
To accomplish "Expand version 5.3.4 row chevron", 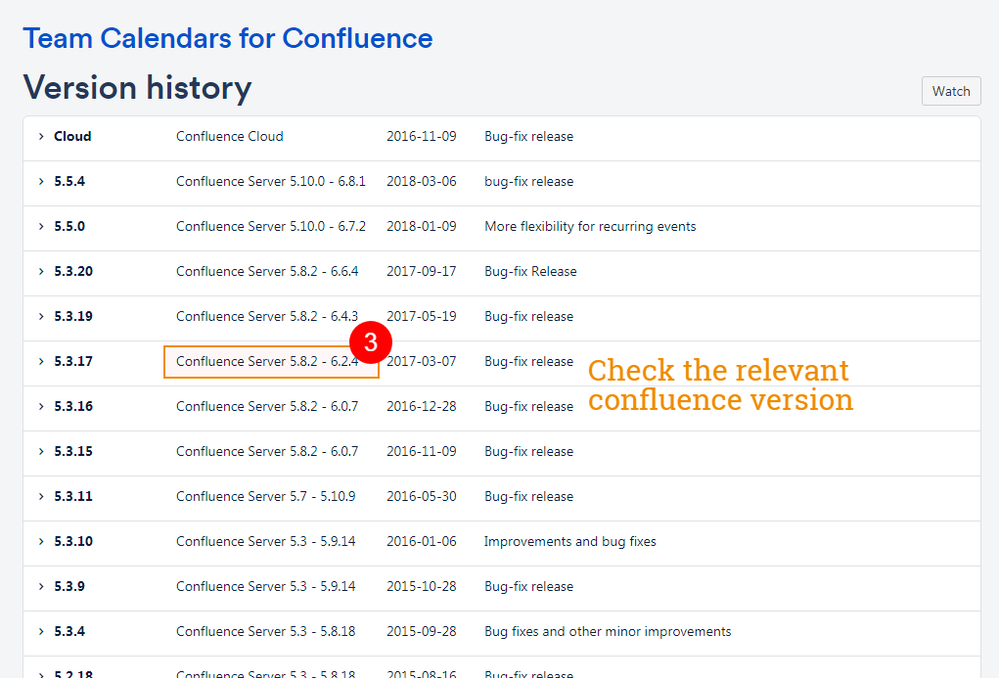I will 41,631.
